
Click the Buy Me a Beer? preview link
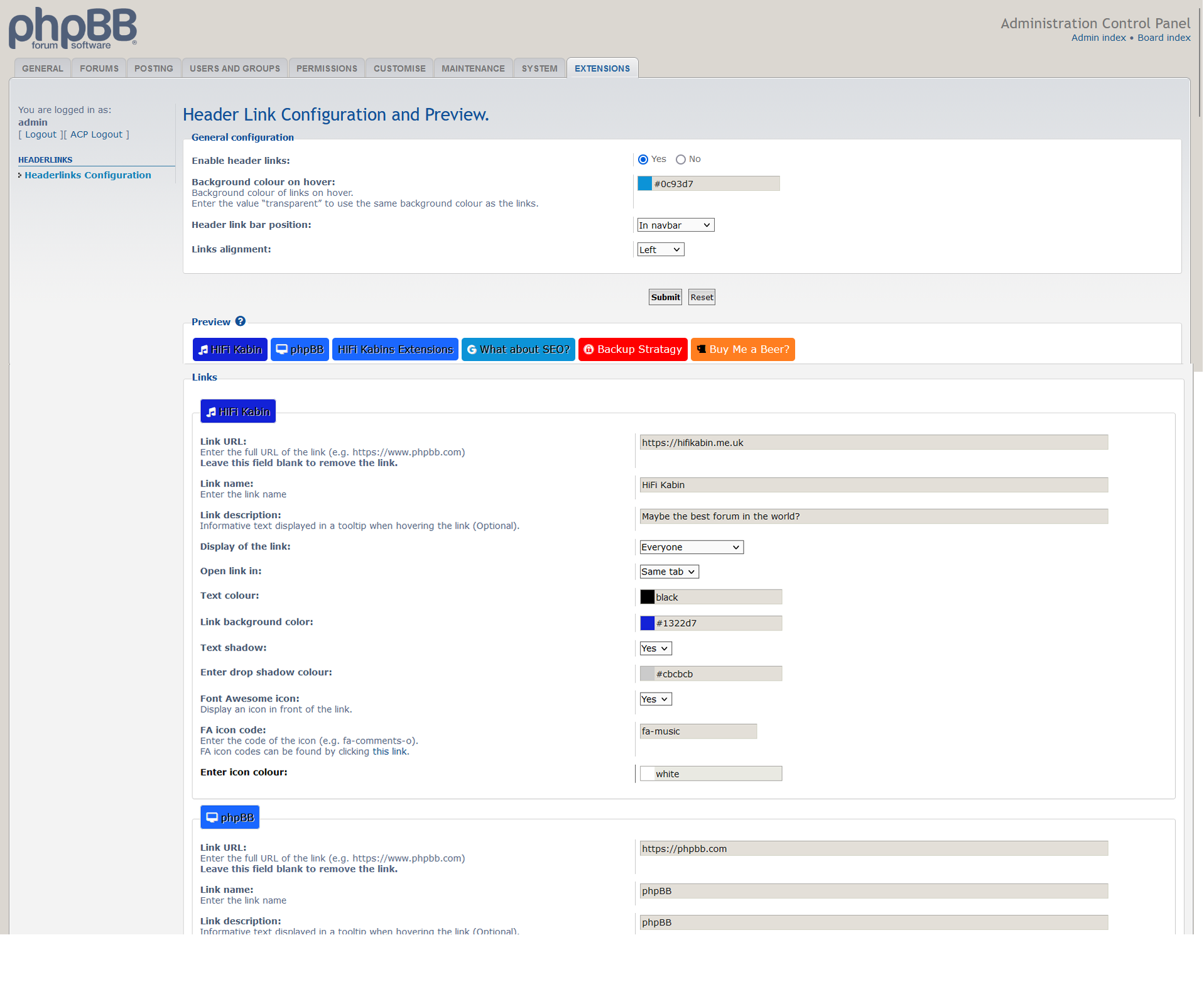(x=743, y=350)
